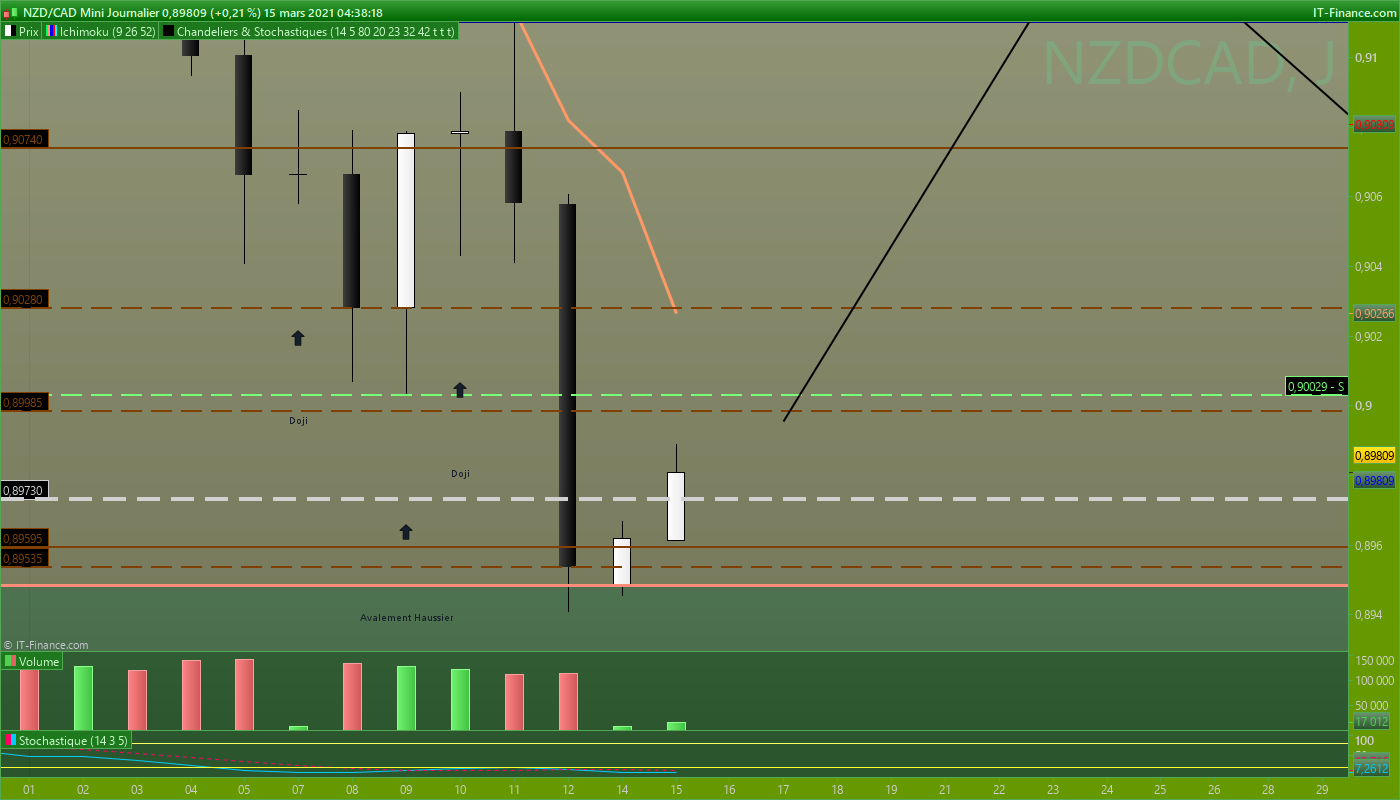Click the Doji label under the 10 candle
The width and height of the screenshot is (1400, 800).
click(460, 474)
